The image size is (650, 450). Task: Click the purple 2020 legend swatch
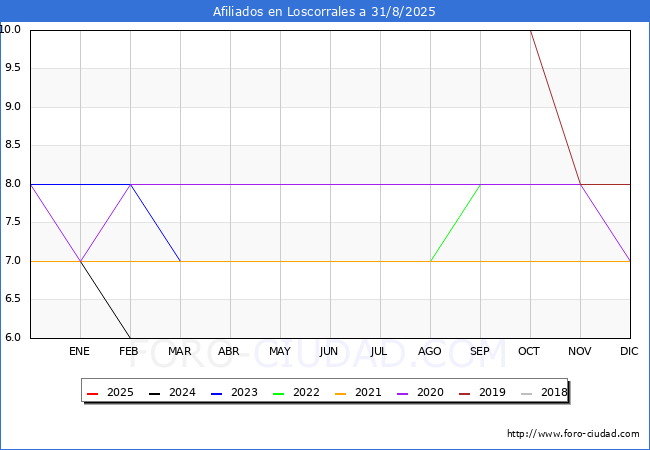(403, 393)
